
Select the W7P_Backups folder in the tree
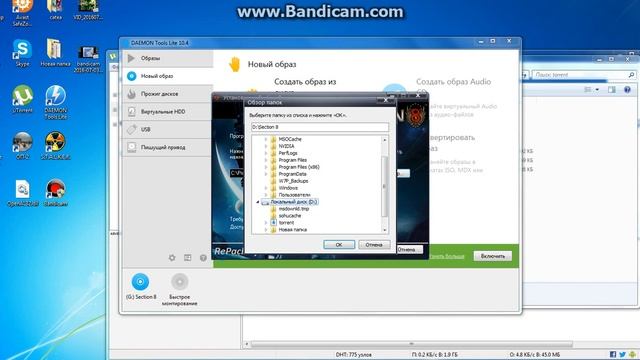tap(293, 181)
